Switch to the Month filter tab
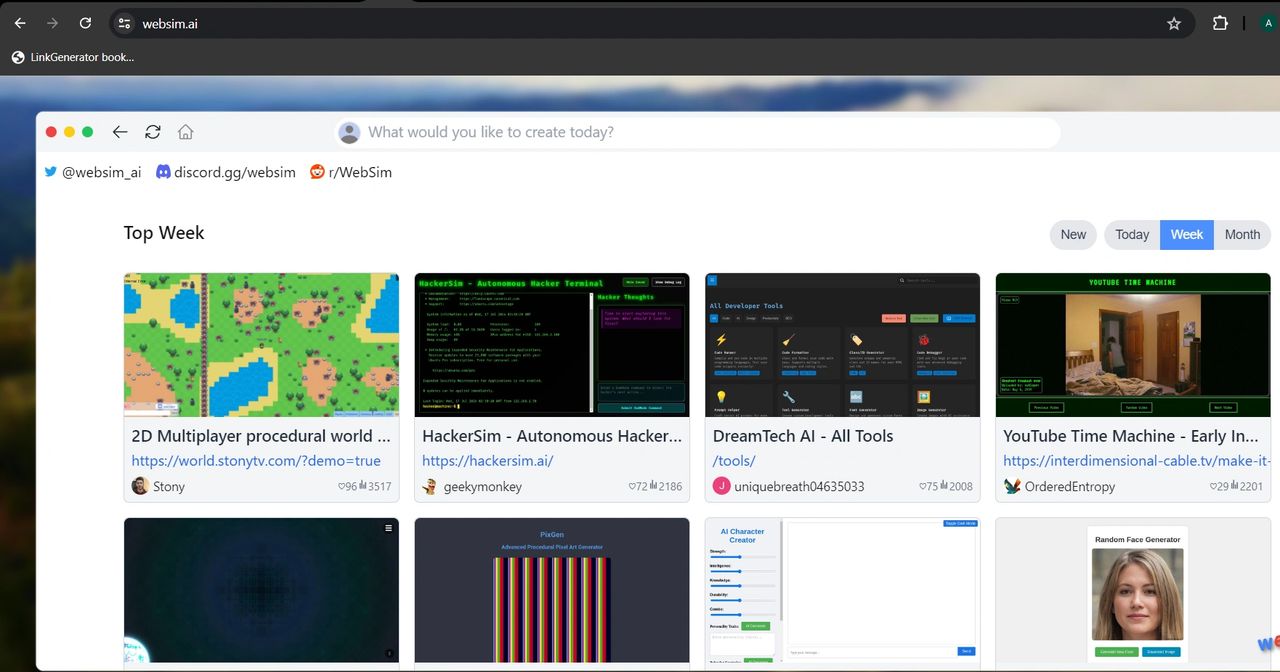1280x672 pixels. click(1242, 234)
